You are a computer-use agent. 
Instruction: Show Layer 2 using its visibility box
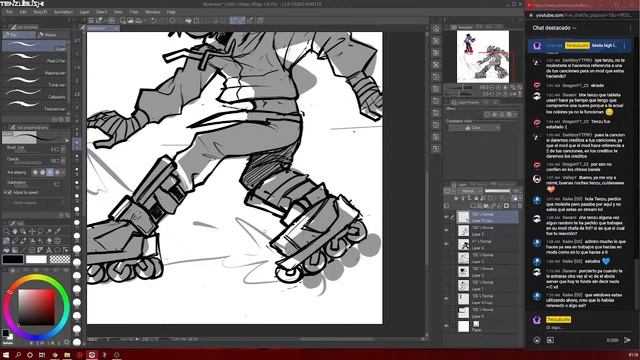coord(446,271)
